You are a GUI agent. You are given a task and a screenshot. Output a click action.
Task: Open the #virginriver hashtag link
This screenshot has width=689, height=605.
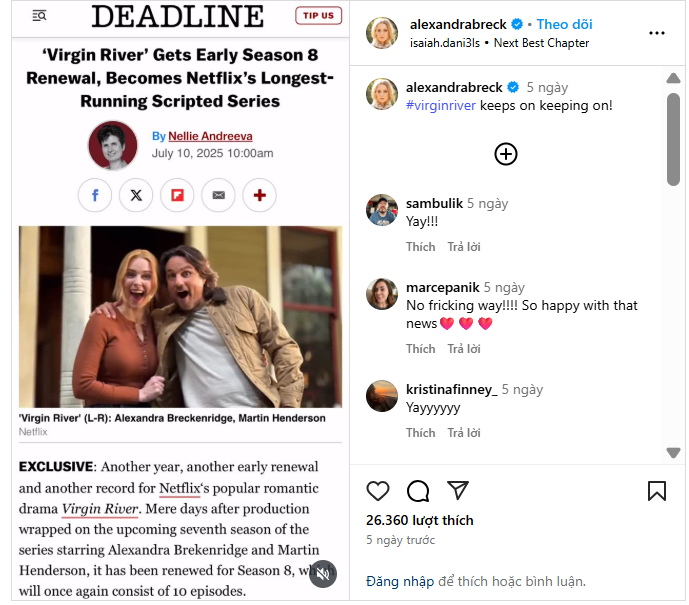click(x=441, y=105)
